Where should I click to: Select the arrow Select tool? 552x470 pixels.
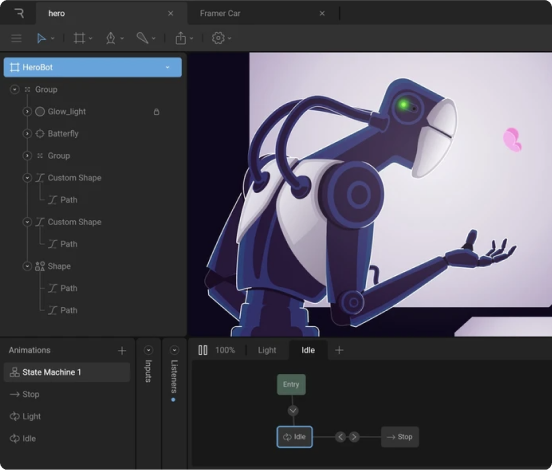pyautogui.click(x=42, y=38)
